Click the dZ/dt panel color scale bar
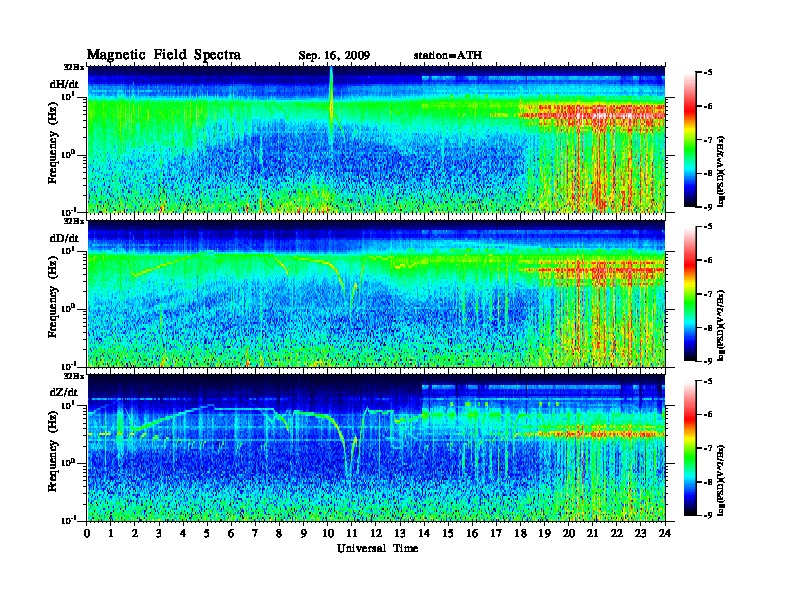Viewport: 792px width, 612px height. 689,448
